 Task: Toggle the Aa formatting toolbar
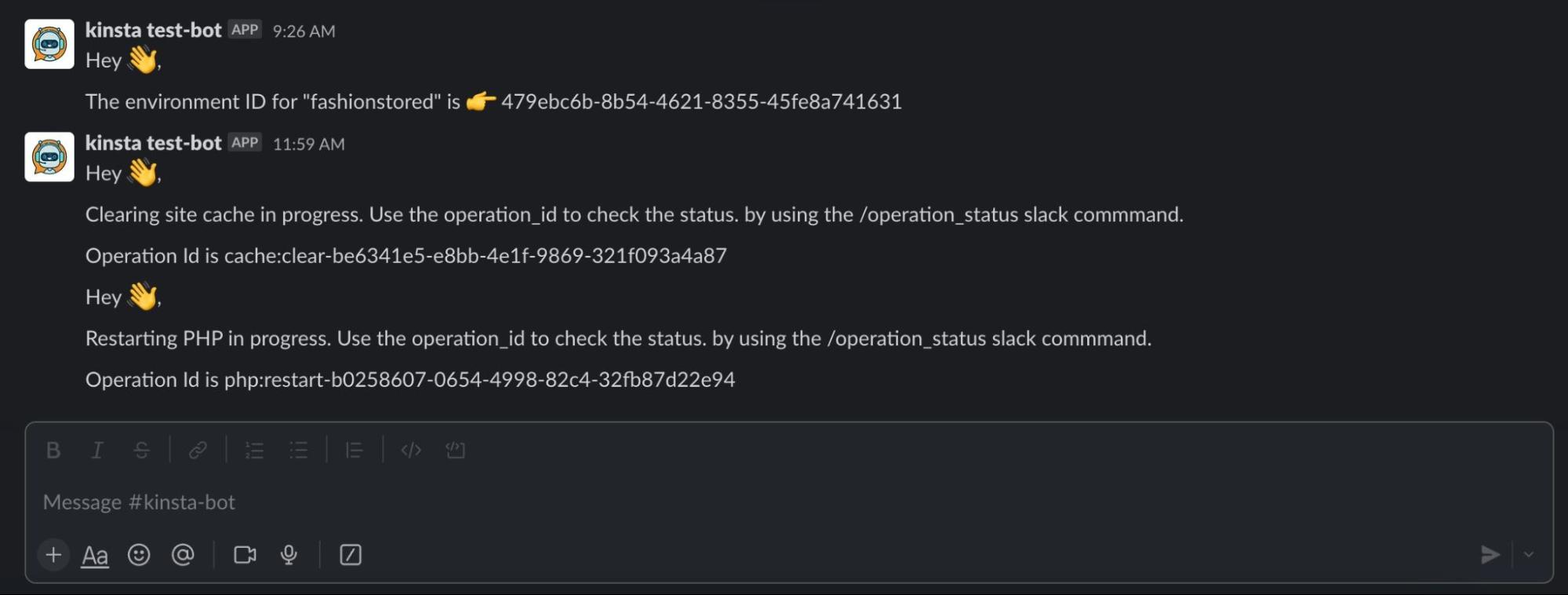[x=95, y=555]
